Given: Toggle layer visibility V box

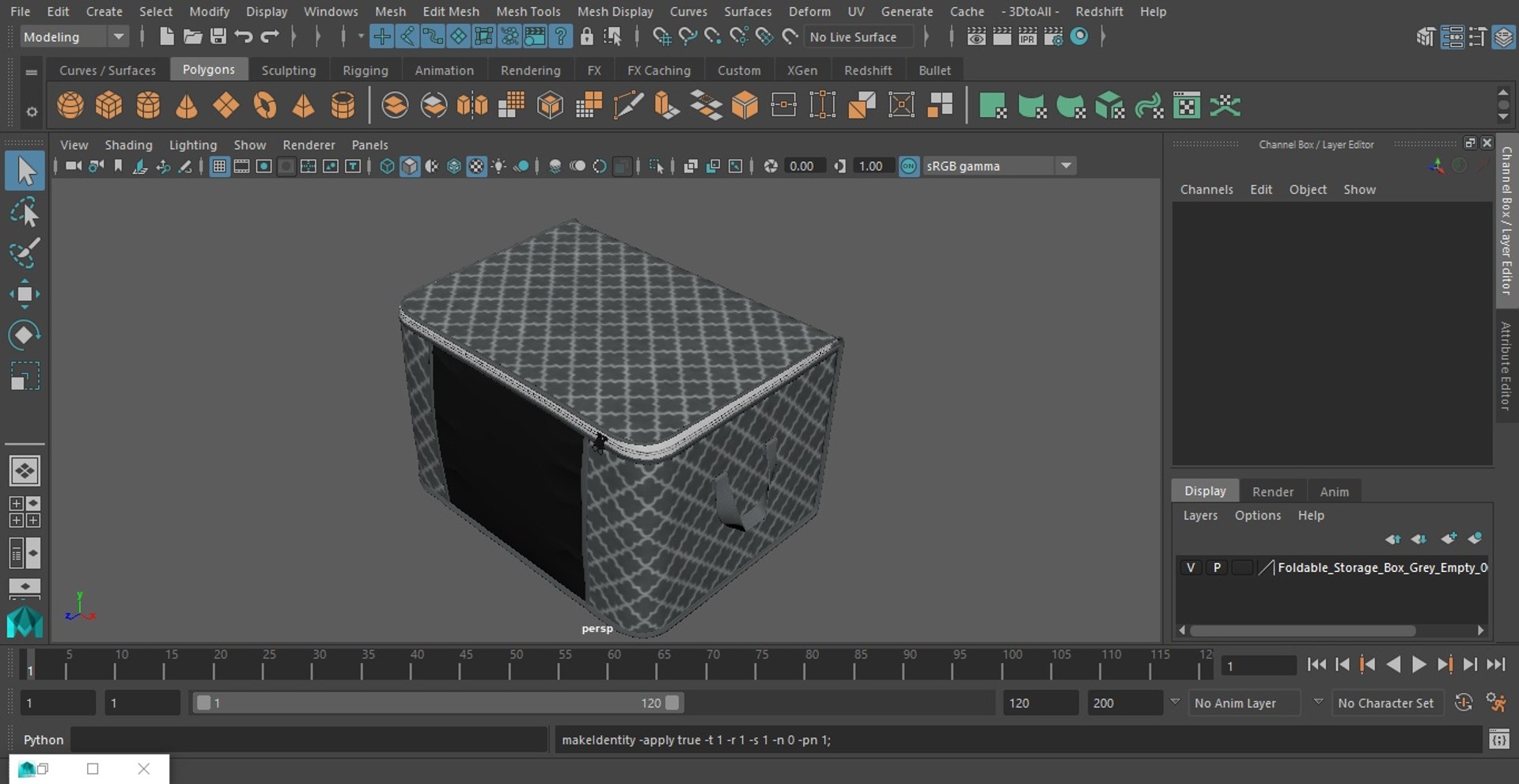Looking at the screenshot, I should [x=1191, y=568].
